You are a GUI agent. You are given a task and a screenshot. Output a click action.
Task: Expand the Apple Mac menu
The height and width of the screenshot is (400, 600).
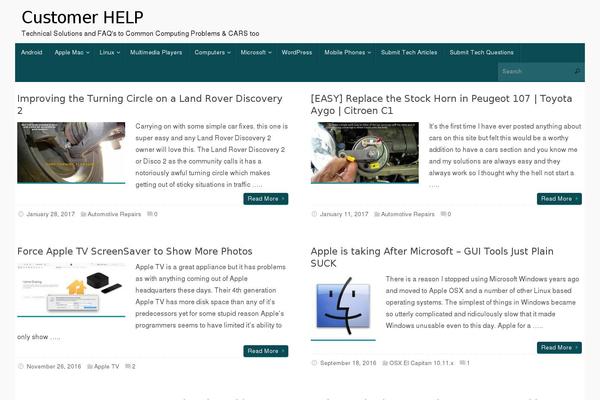(72, 52)
